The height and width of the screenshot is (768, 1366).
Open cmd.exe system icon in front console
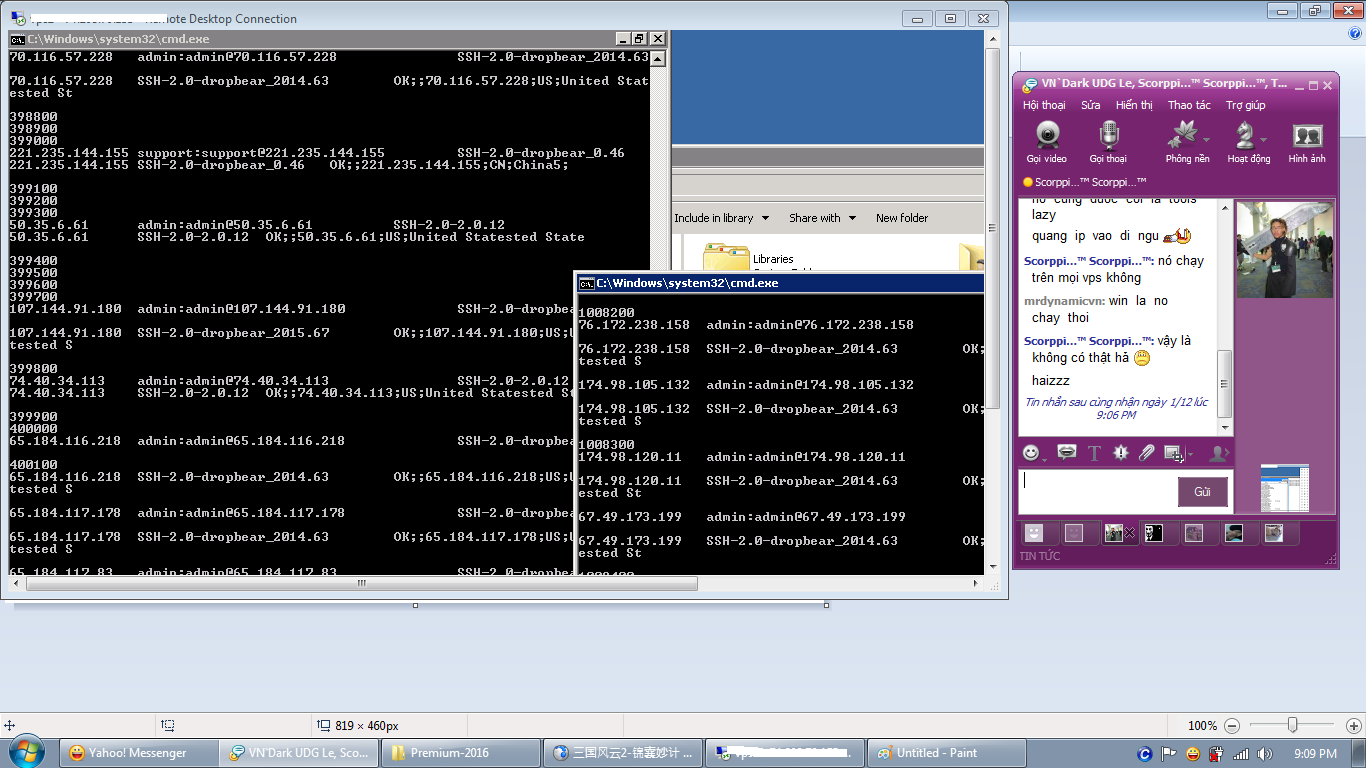587,284
